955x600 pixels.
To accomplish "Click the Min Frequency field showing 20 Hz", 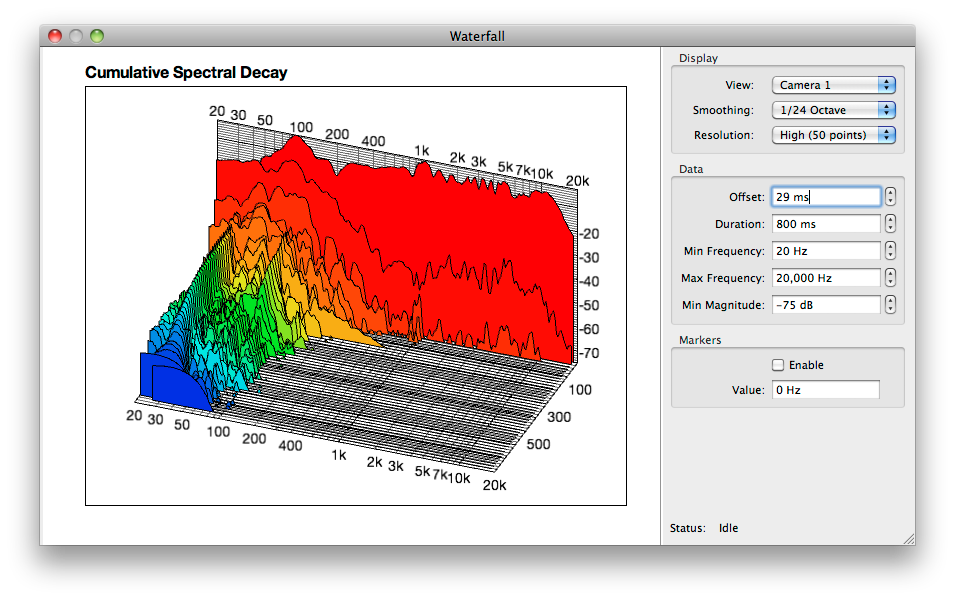I will pos(826,250).
